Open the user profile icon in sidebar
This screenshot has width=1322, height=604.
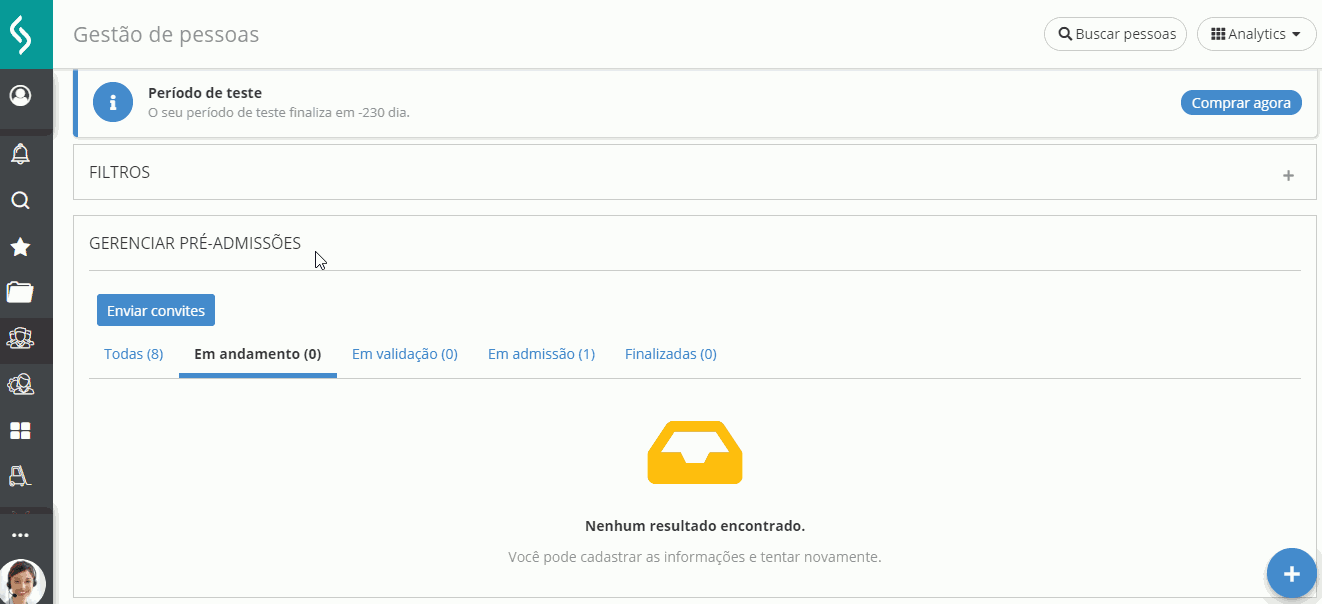20,96
